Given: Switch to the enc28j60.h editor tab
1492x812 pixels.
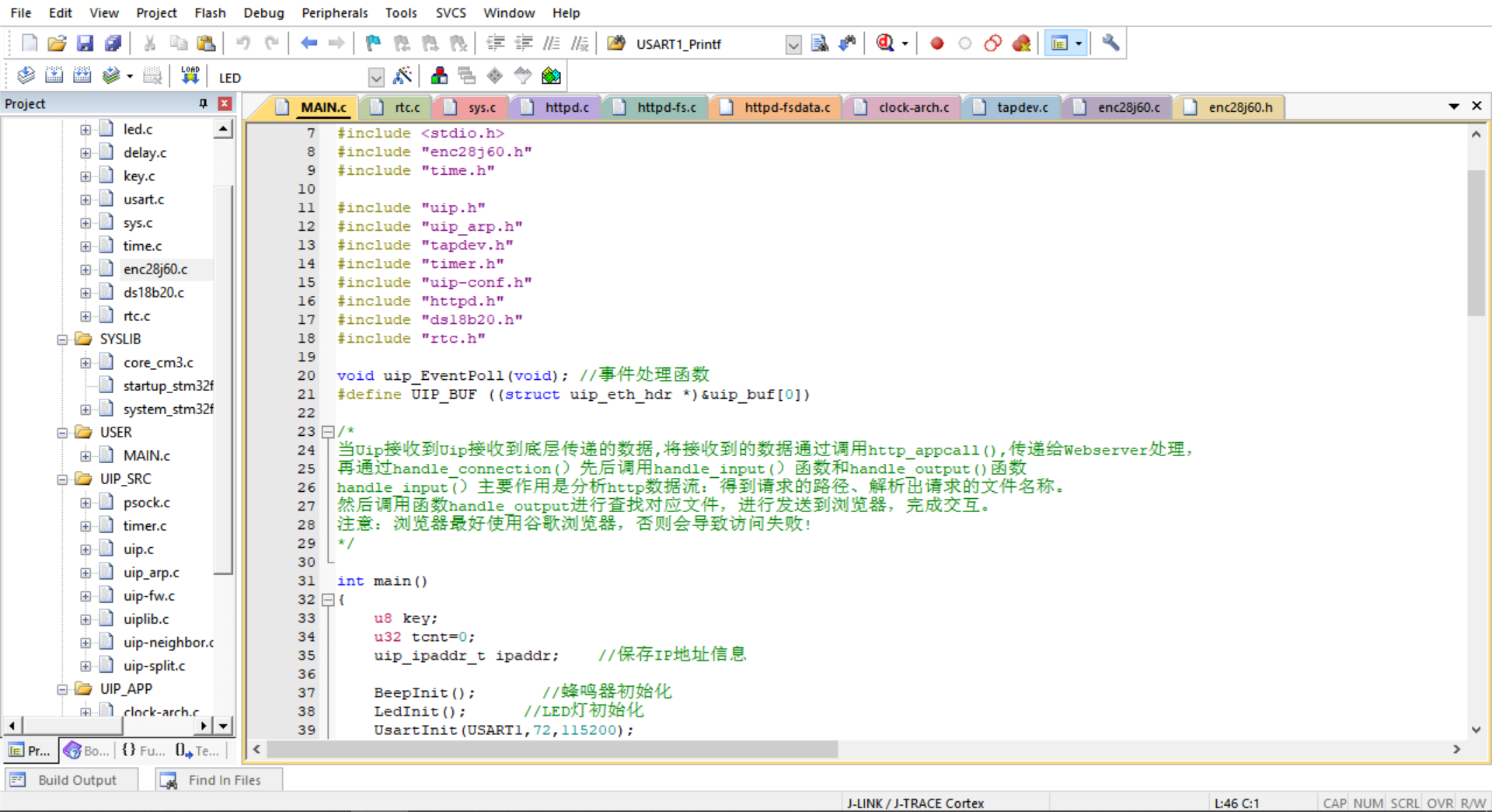Looking at the screenshot, I should point(1231,107).
